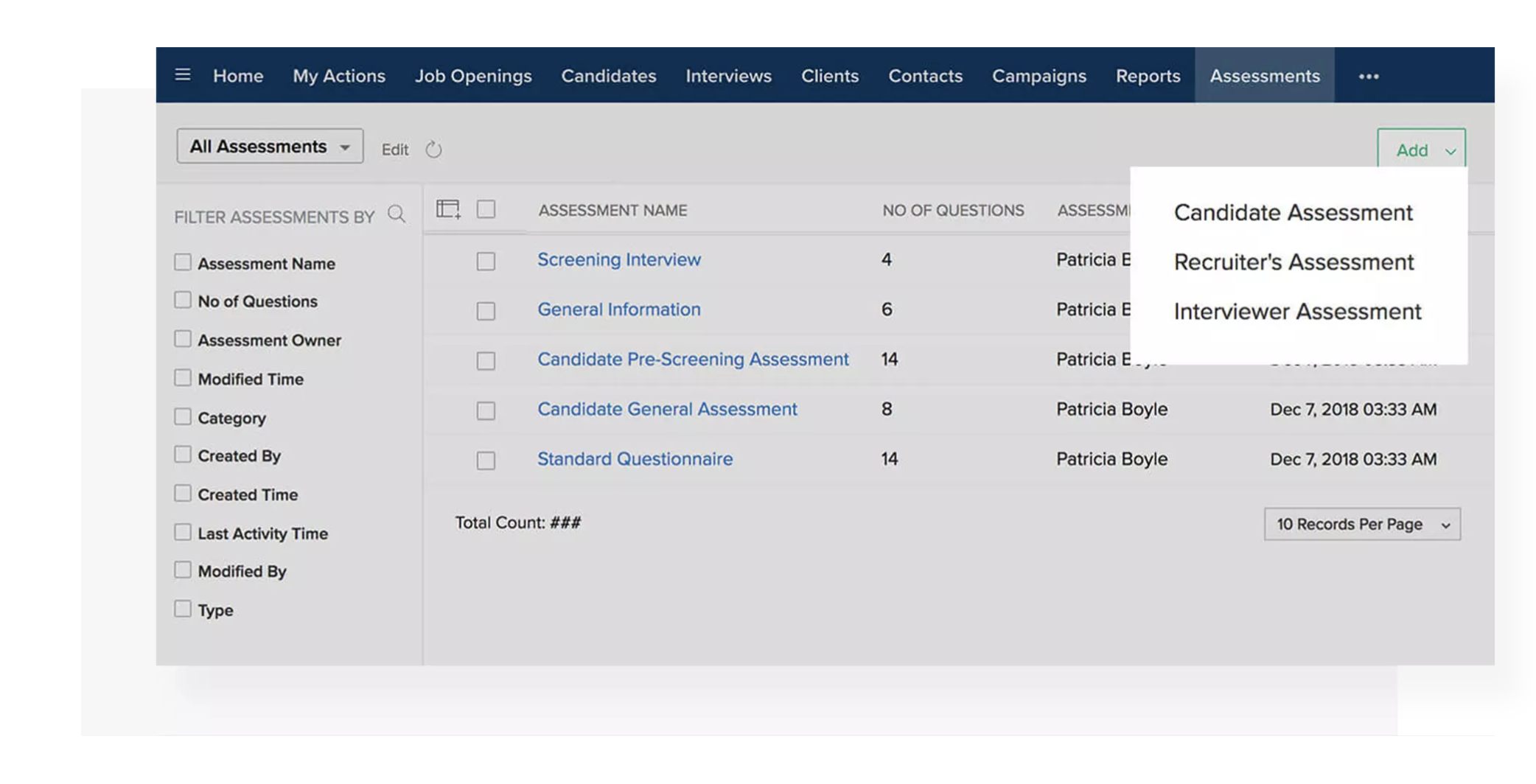Viewport: 1536px width, 784px height.
Task: Click the refresh icon beside Edit
Action: [x=433, y=150]
